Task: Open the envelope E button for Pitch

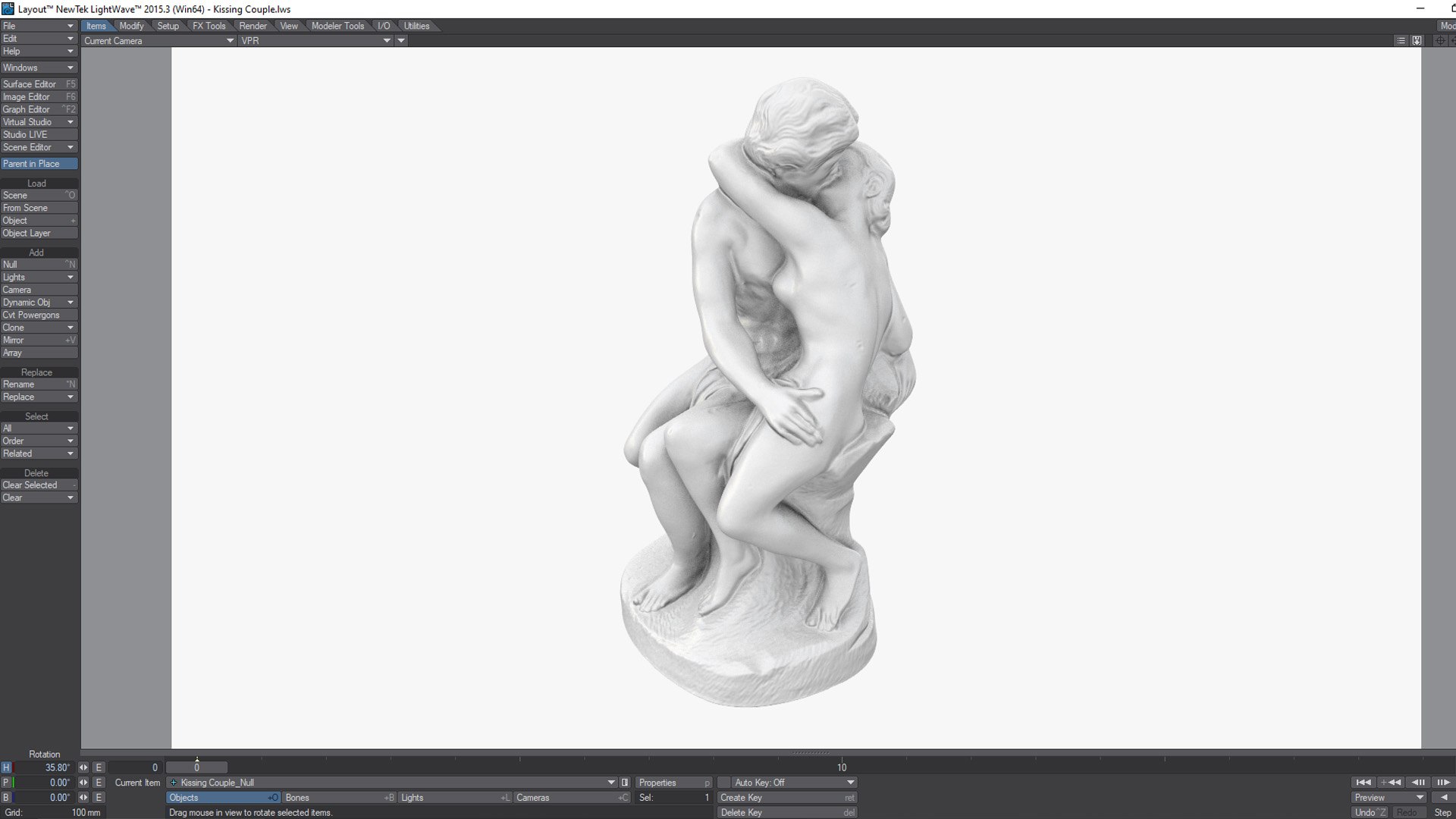Action: [x=99, y=783]
